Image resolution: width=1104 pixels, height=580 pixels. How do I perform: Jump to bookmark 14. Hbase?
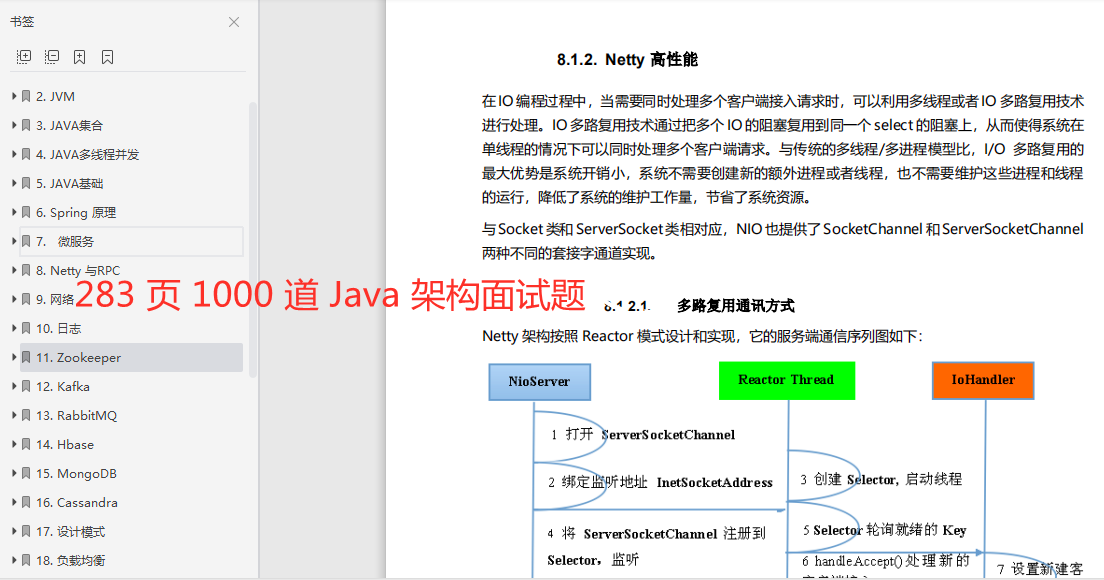pyautogui.click(x=65, y=445)
